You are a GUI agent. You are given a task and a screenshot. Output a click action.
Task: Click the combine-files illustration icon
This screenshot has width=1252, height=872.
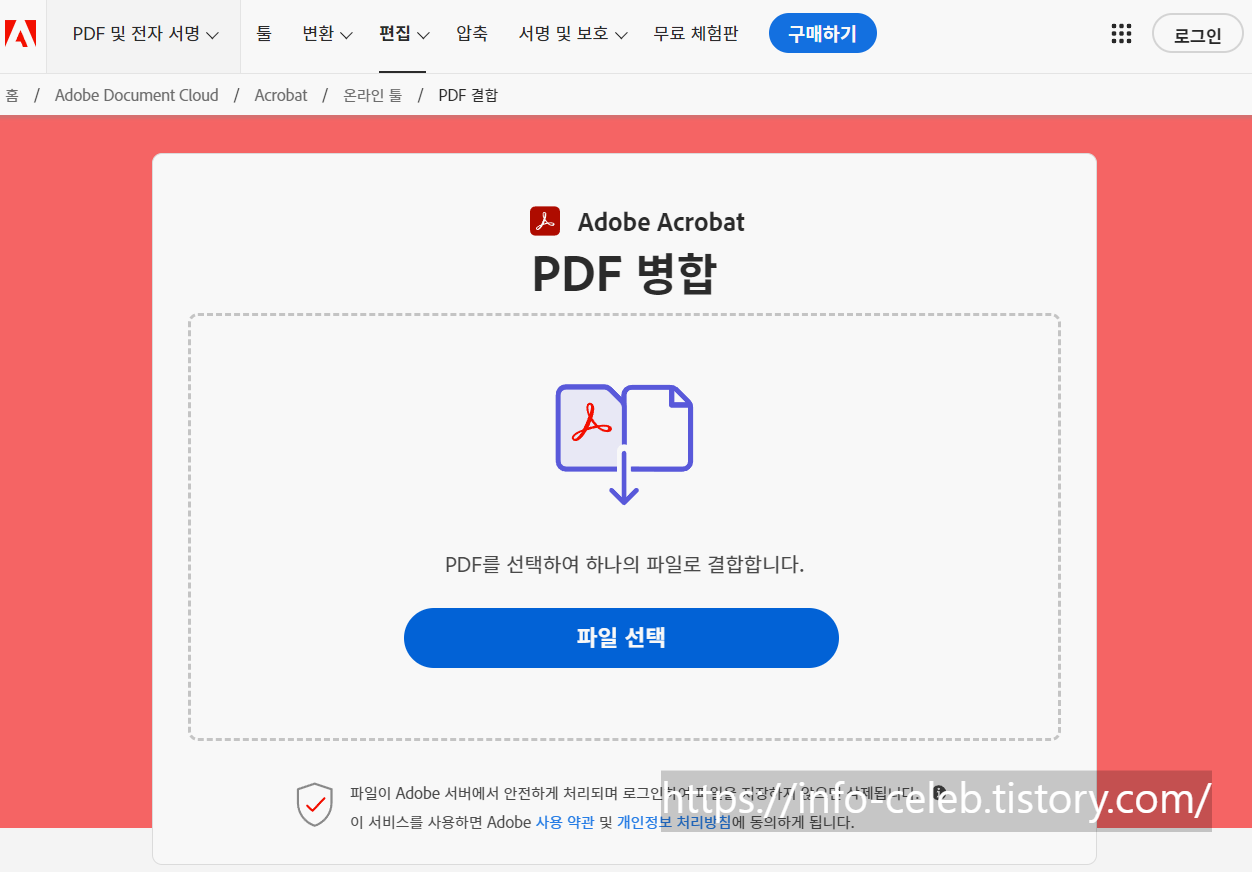click(x=624, y=444)
